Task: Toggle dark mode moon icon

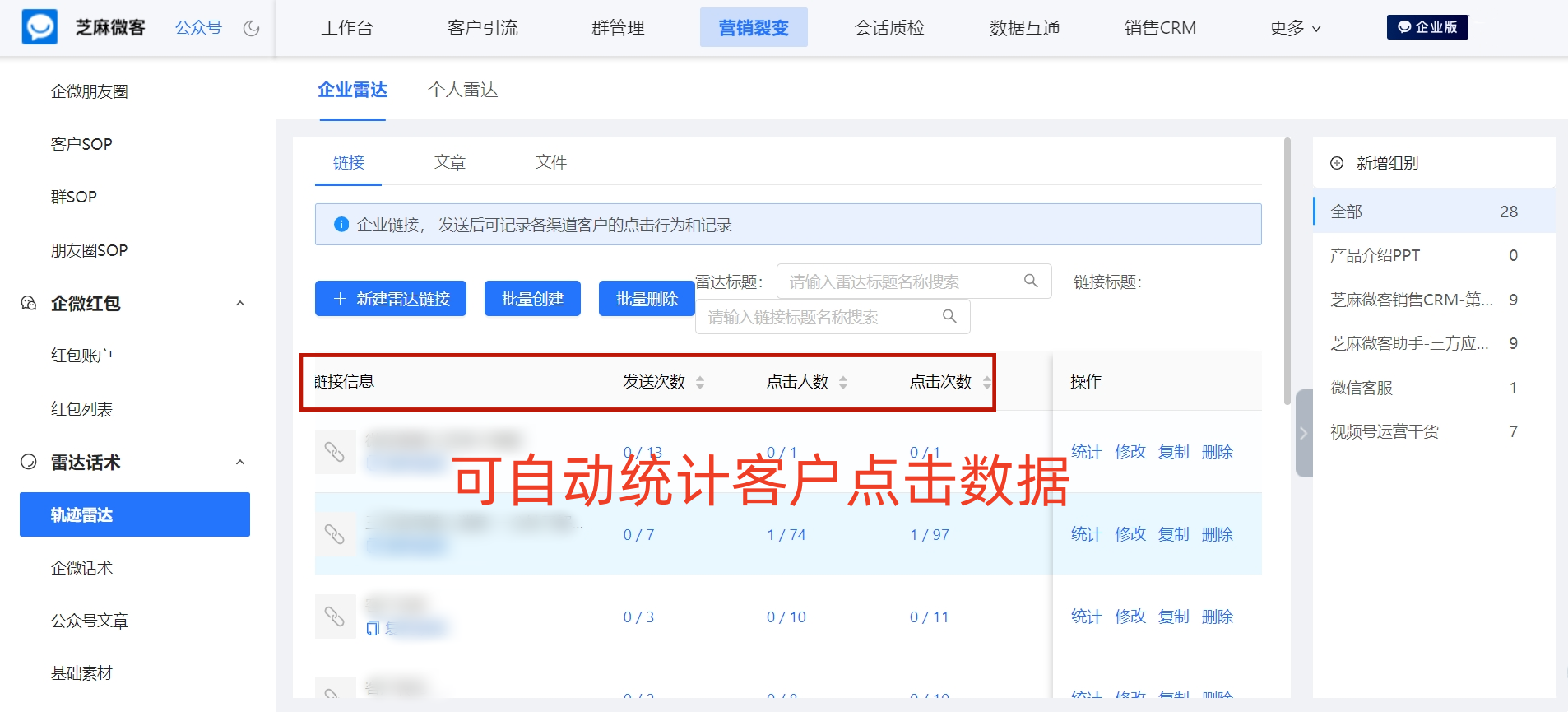Action: pyautogui.click(x=252, y=28)
